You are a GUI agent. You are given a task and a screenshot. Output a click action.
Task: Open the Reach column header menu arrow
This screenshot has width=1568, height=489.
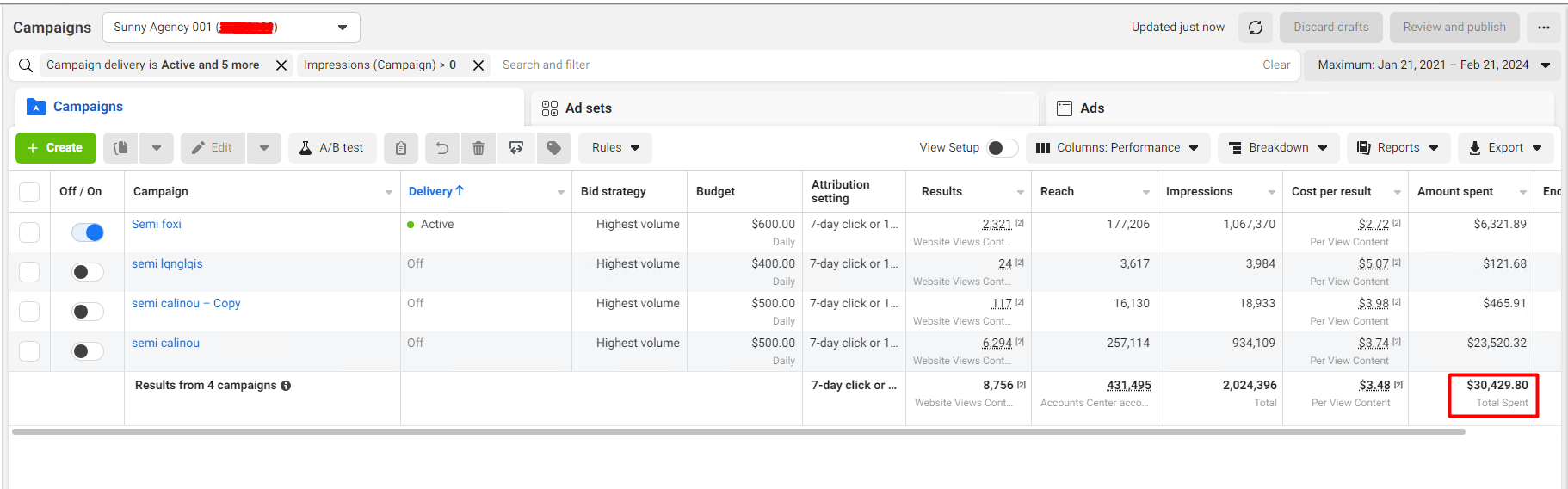click(1146, 192)
